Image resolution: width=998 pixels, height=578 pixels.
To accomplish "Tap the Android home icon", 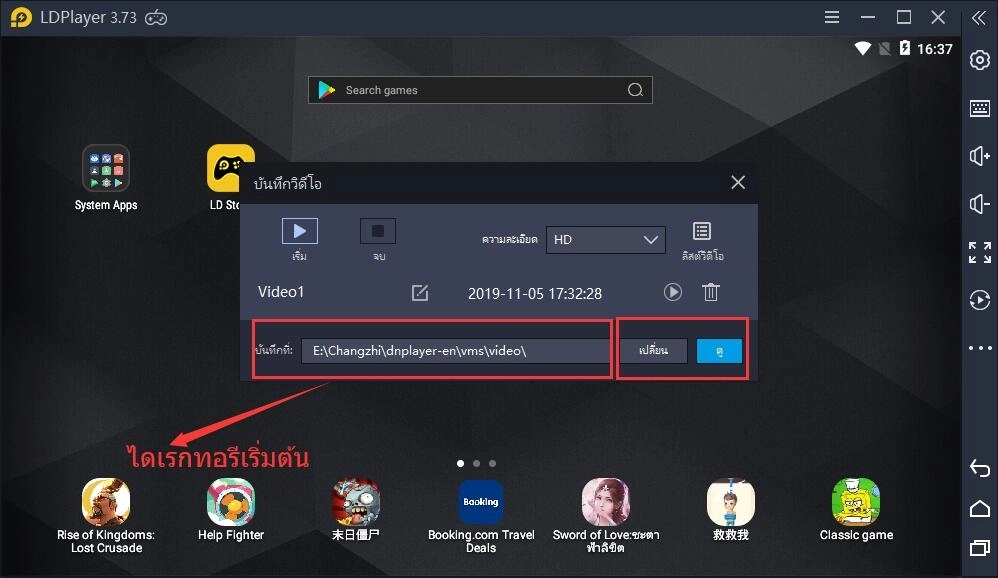I will point(980,508).
